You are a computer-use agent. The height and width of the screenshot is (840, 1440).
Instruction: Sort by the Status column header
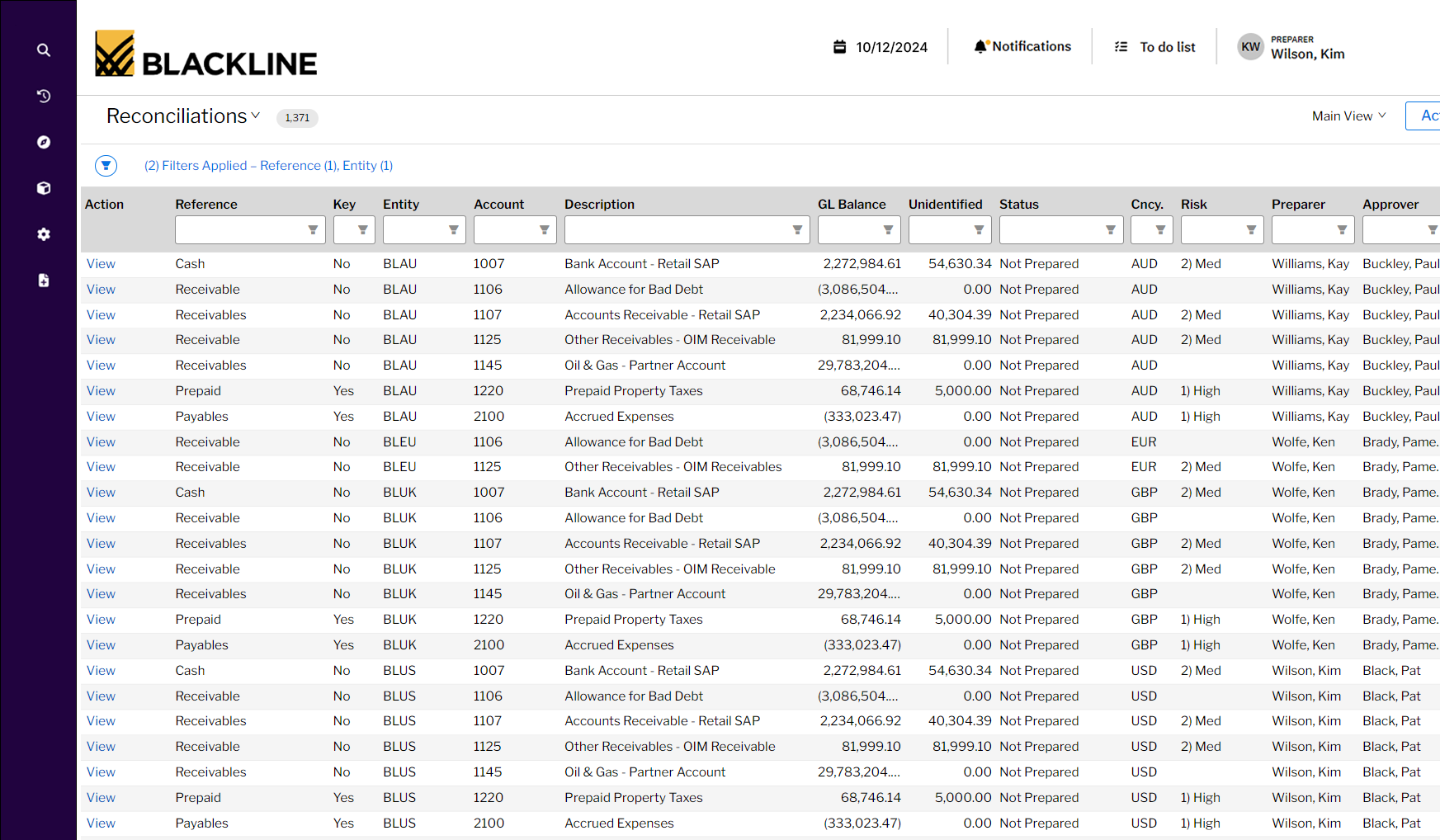tap(1019, 205)
